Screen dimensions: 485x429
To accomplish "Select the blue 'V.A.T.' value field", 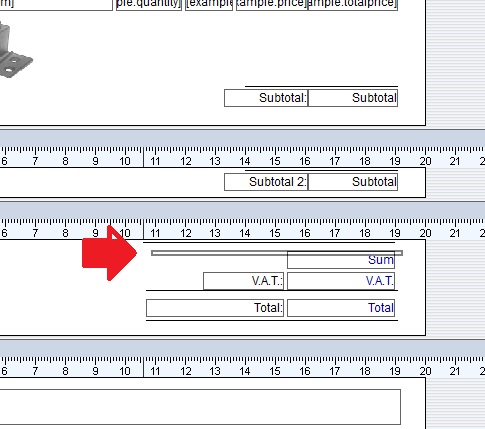I will tap(341, 281).
